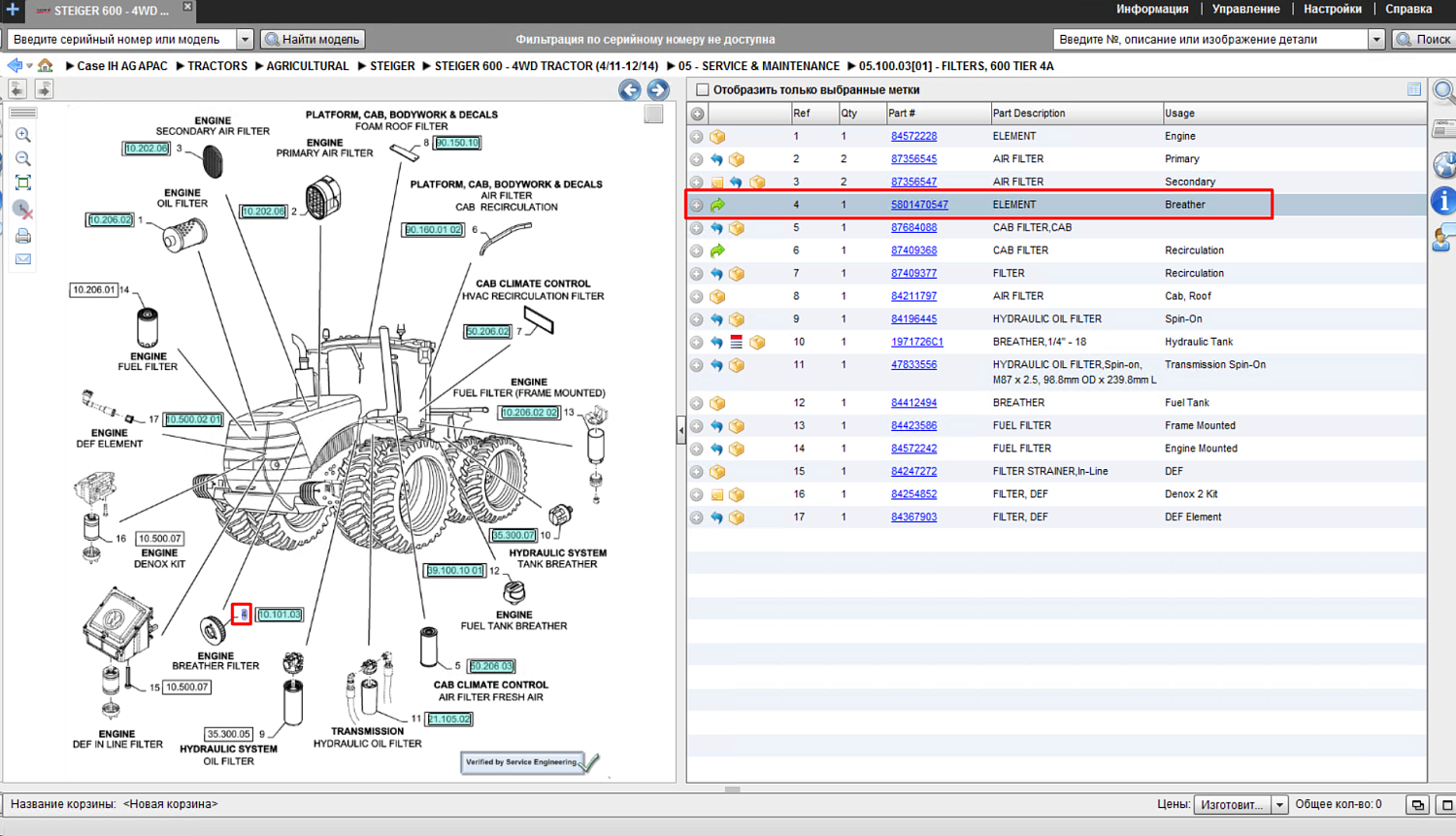Click the zoom in magnifier on the diagram toolbar
Image resolution: width=1456 pixels, height=836 pixels.
click(x=23, y=135)
